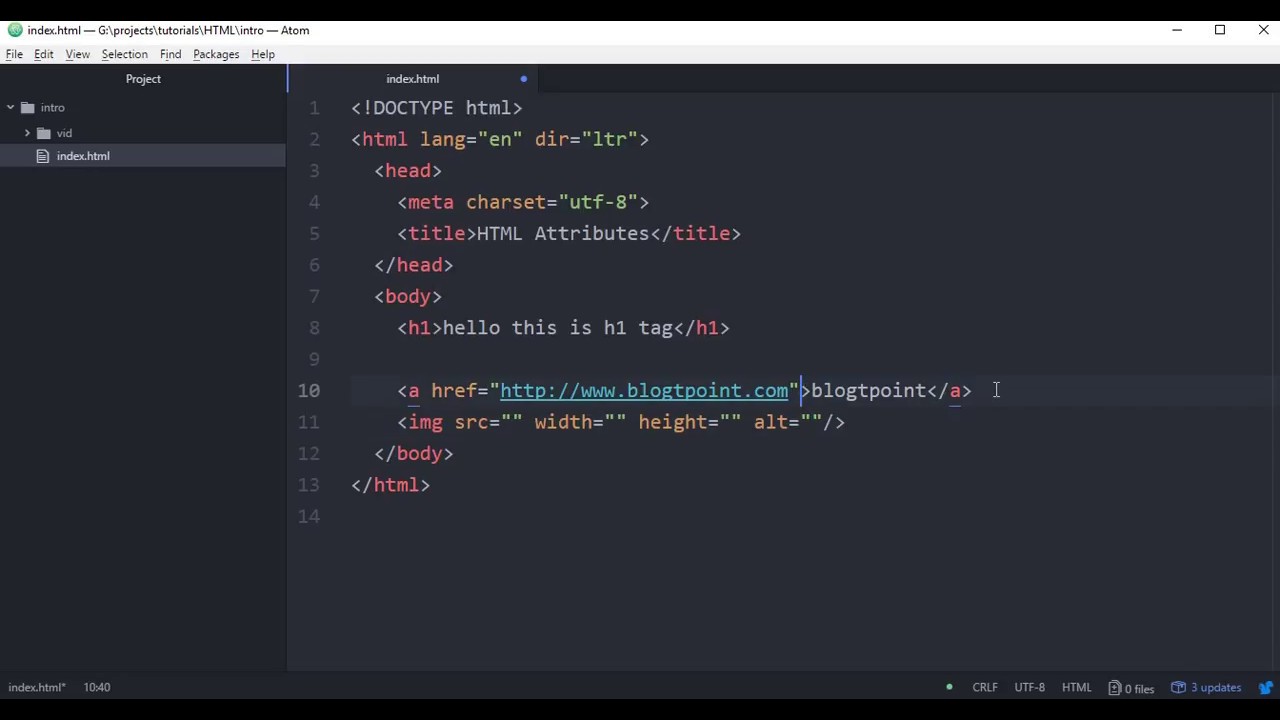Image resolution: width=1280 pixels, height=720 pixels.
Task: Select index.html in the project tree
Action: point(143,156)
